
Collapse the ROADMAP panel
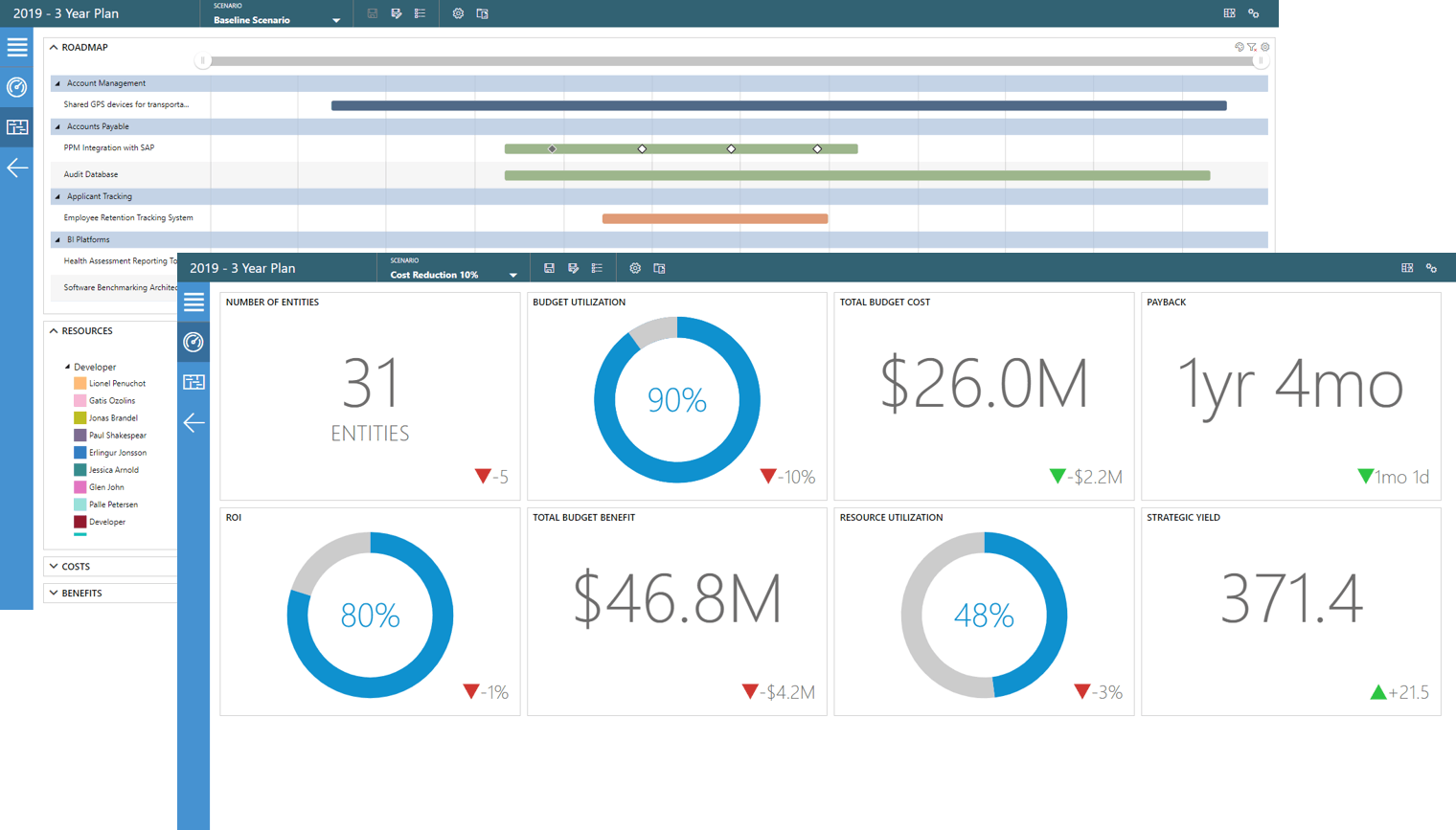pos(54,47)
